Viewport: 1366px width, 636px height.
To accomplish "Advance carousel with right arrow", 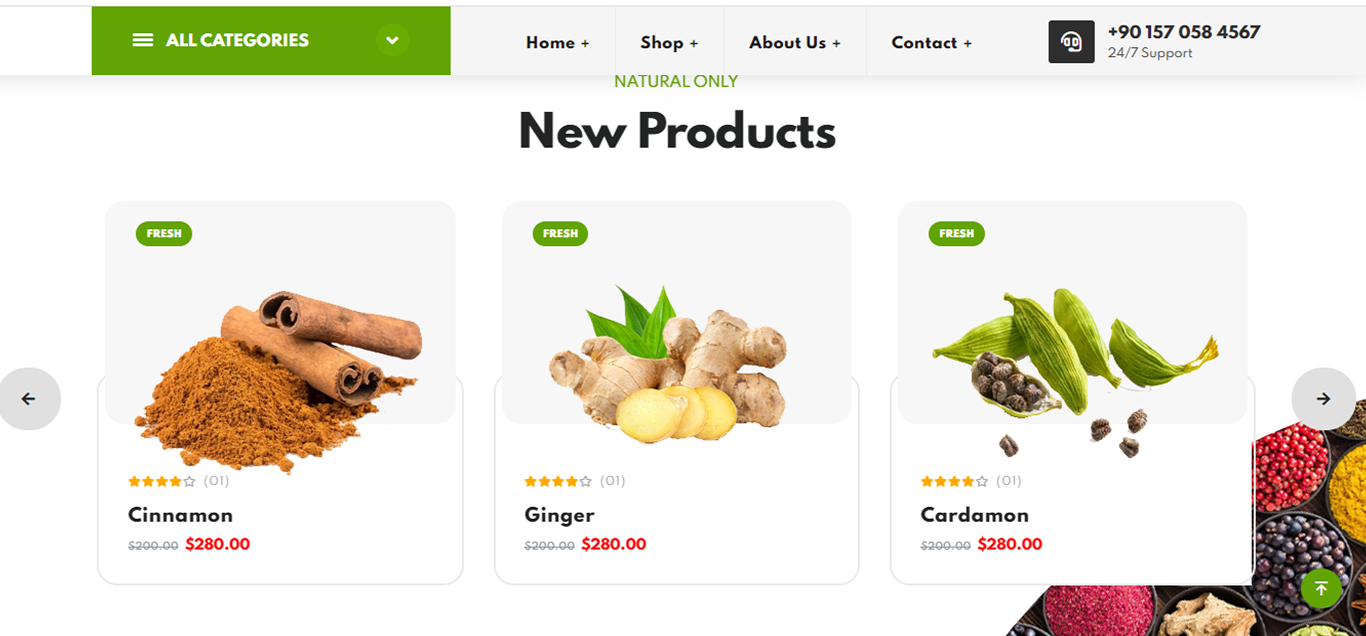I will tap(1323, 399).
